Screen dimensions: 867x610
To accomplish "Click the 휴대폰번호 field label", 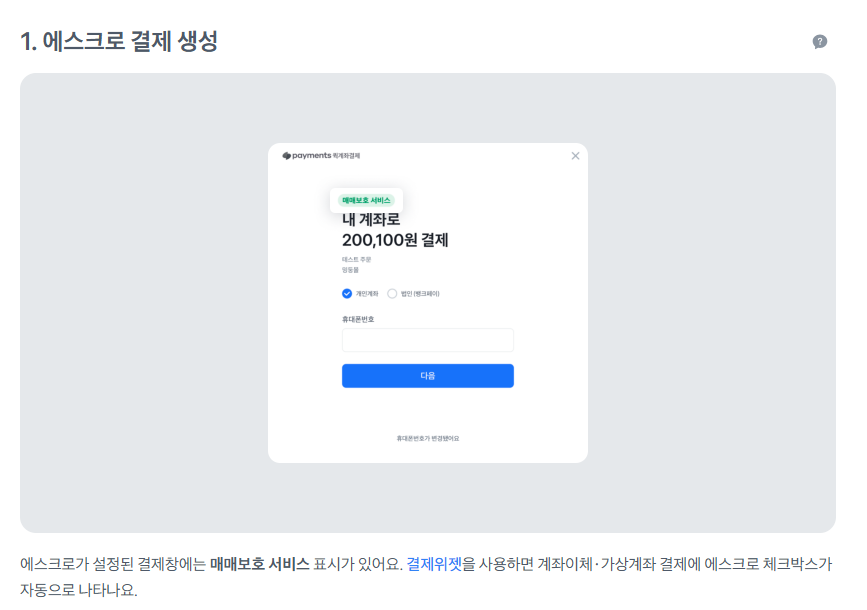I will [358, 319].
